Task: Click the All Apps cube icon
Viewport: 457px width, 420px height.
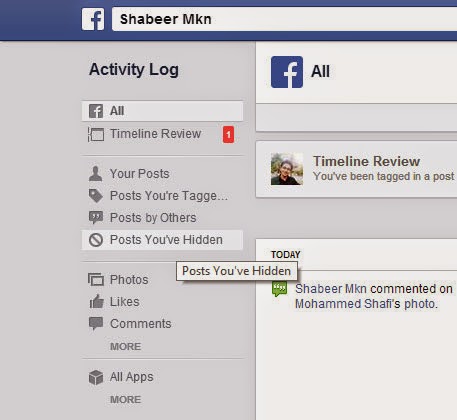Action: pos(96,377)
